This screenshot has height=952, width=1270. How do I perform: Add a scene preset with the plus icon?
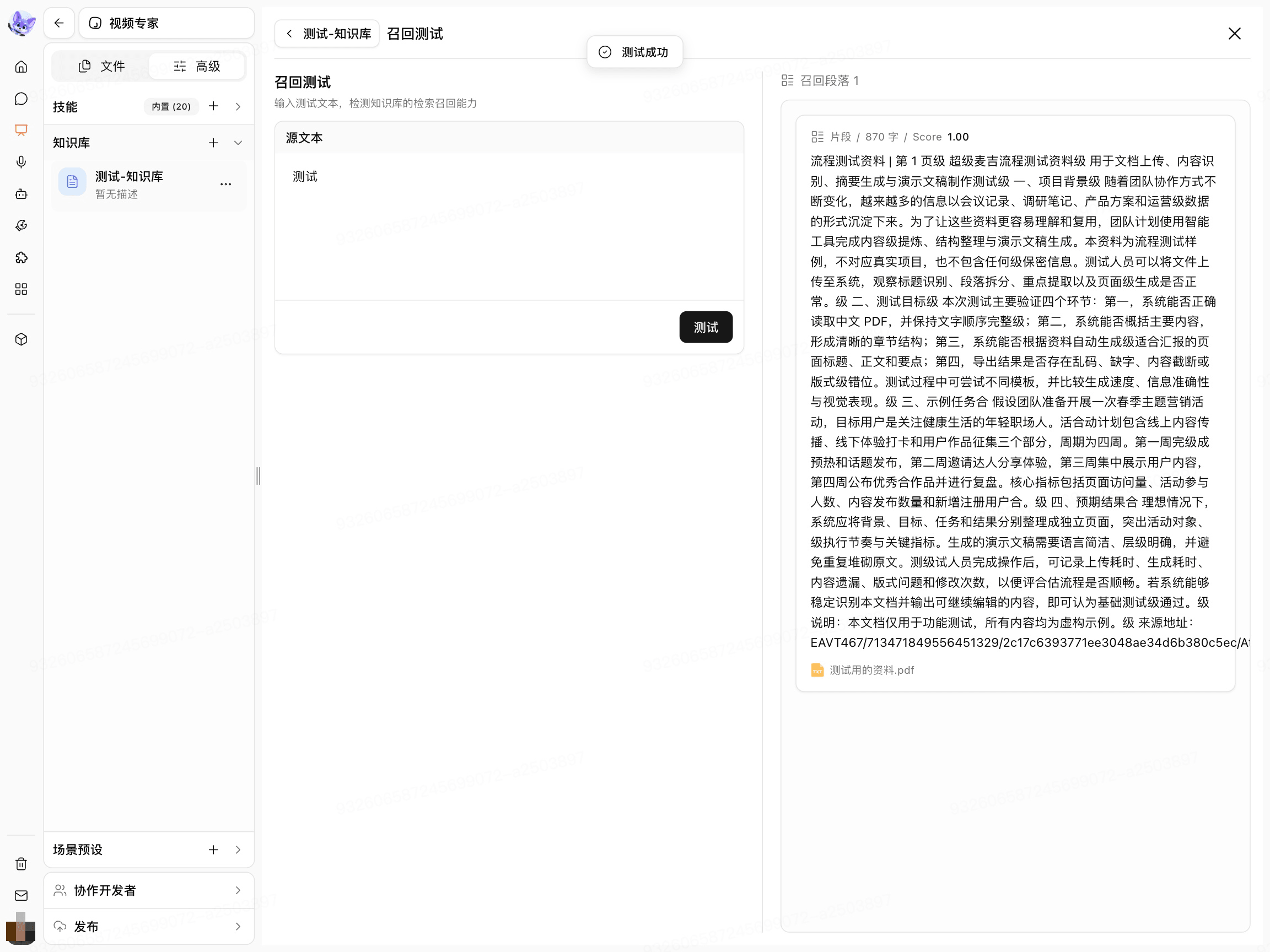coord(213,850)
